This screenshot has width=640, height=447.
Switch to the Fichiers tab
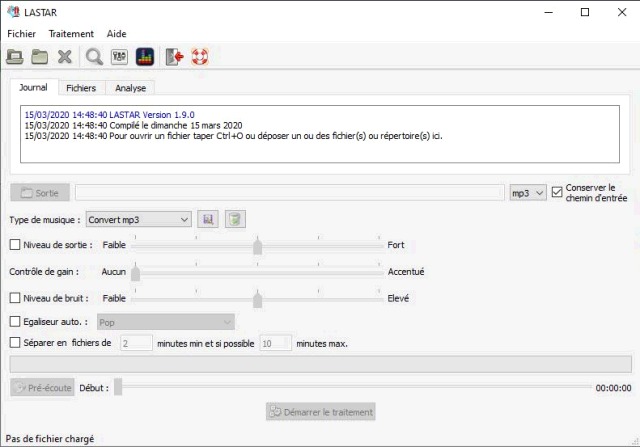(x=81, y=88)
